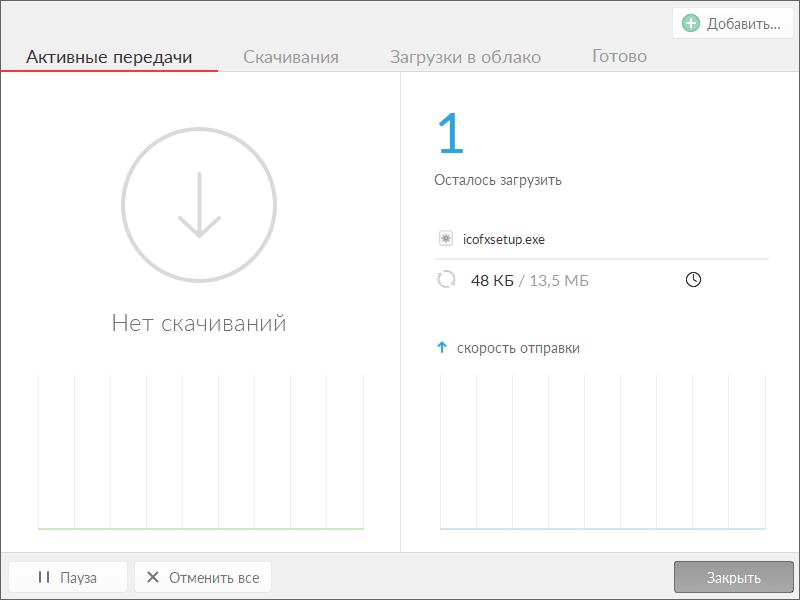Switch to the Активные передачи tab

point(109,57)
